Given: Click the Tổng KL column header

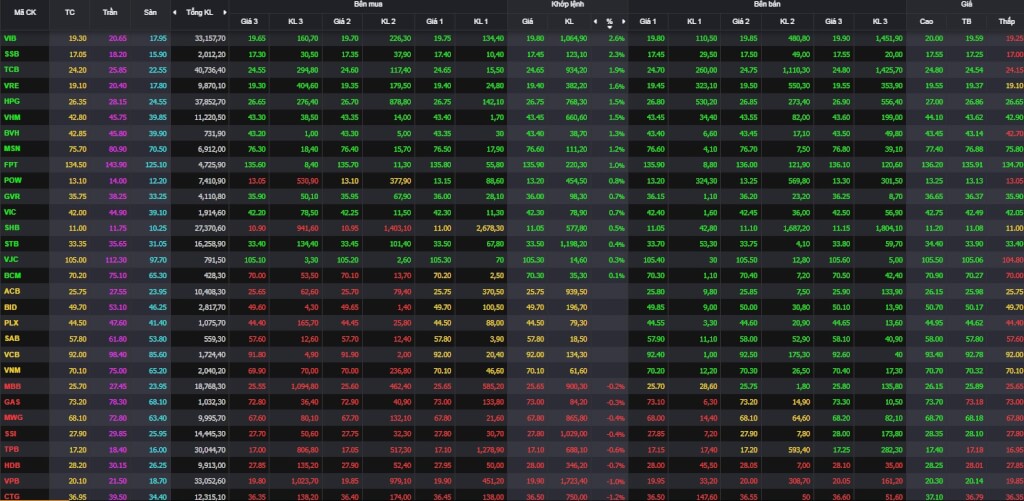Looking at the screenshot, I should pos(199,12).
